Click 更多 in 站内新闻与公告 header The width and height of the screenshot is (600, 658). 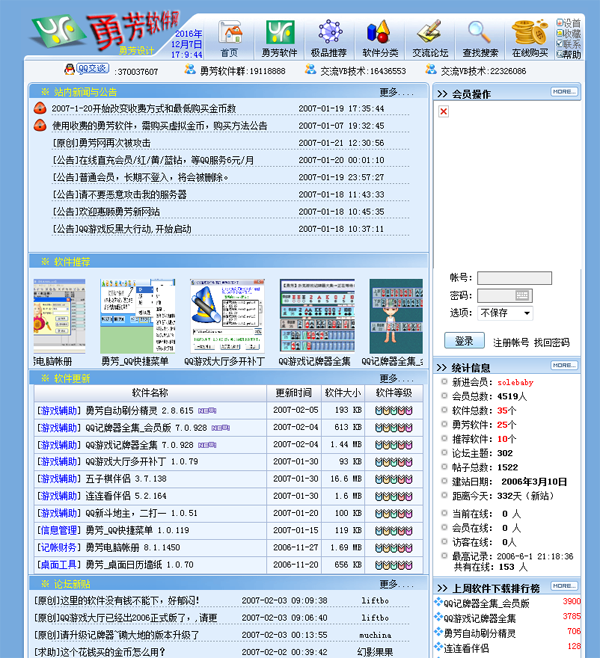(x=397, y=92)
